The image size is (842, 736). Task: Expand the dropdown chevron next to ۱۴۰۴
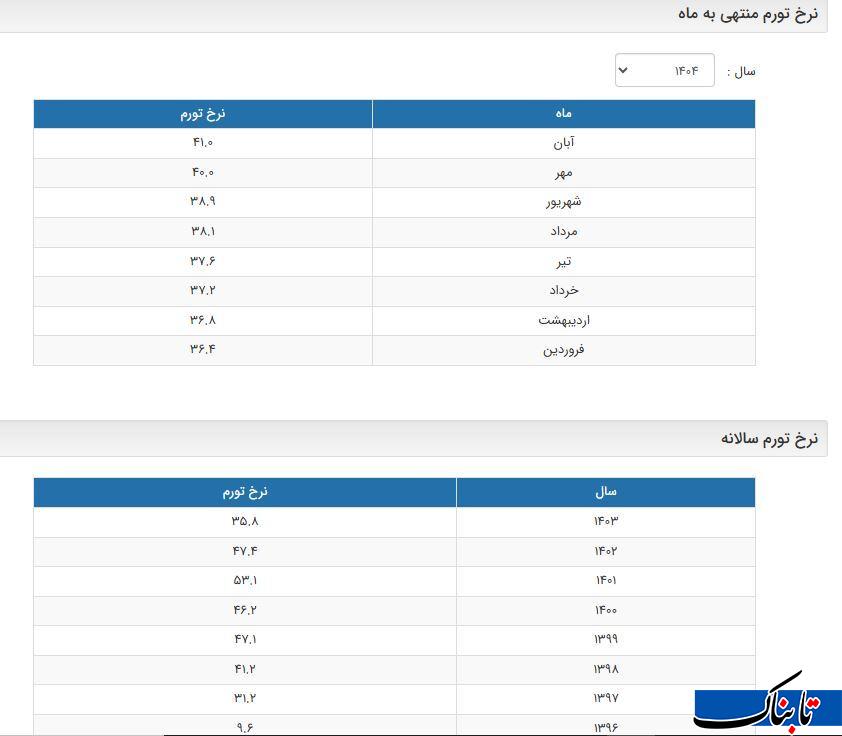(x=623, y=70)
